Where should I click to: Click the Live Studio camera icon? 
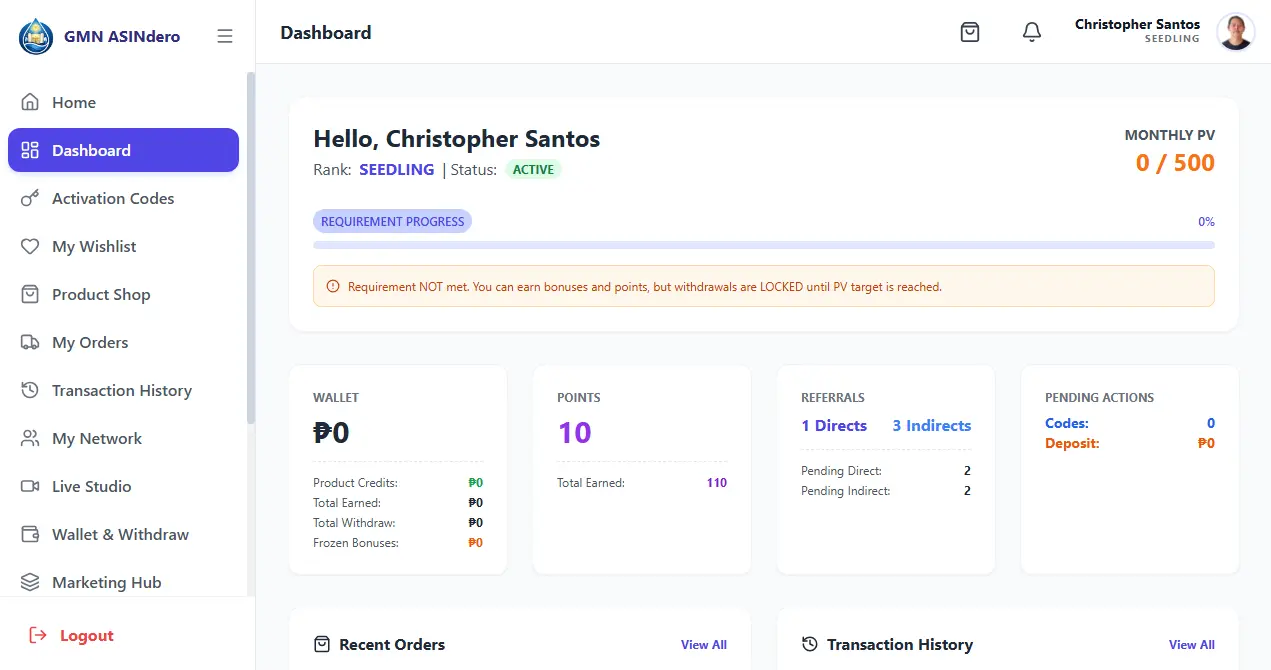coord(30,486)
